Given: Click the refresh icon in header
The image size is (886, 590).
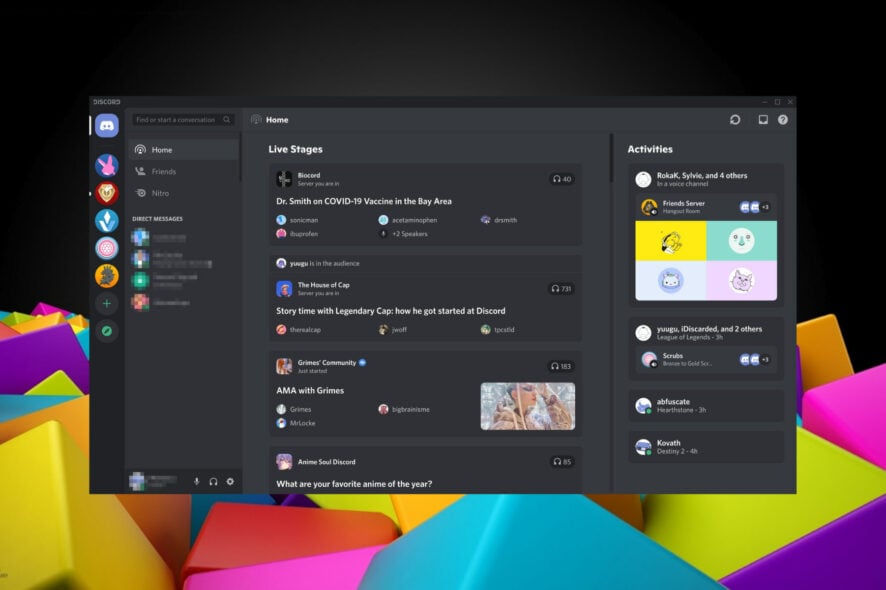Looking at the screenshot, I should tap(735, 119).
